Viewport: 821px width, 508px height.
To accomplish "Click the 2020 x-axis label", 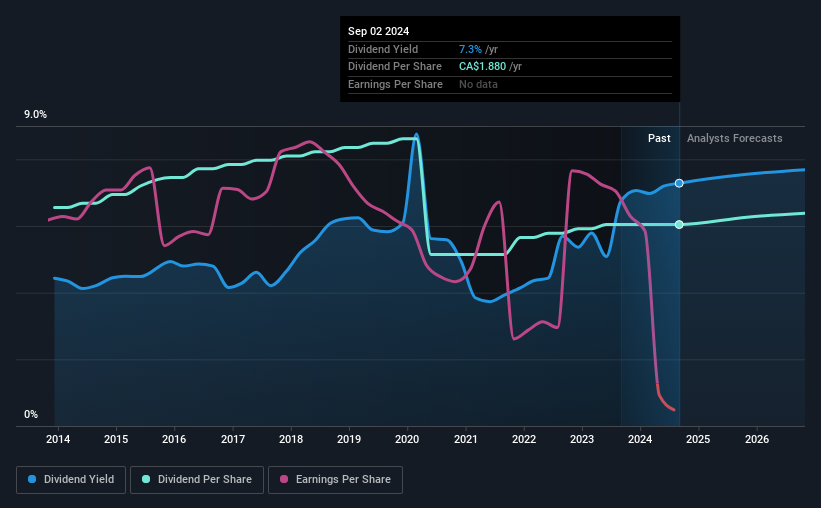I will click(407, 439).
